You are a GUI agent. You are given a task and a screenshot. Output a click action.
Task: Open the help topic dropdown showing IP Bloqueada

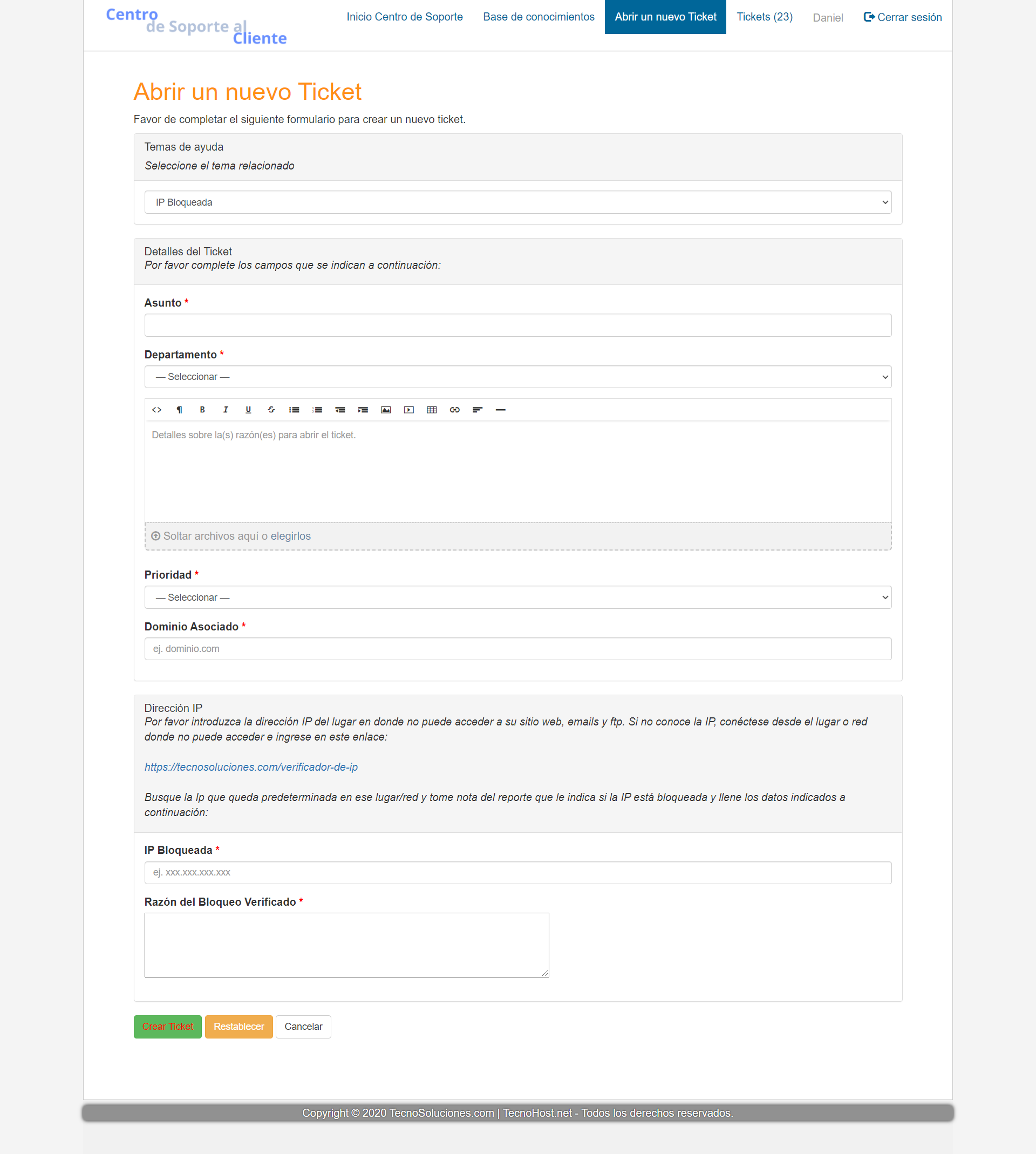(x=517, y=202)
